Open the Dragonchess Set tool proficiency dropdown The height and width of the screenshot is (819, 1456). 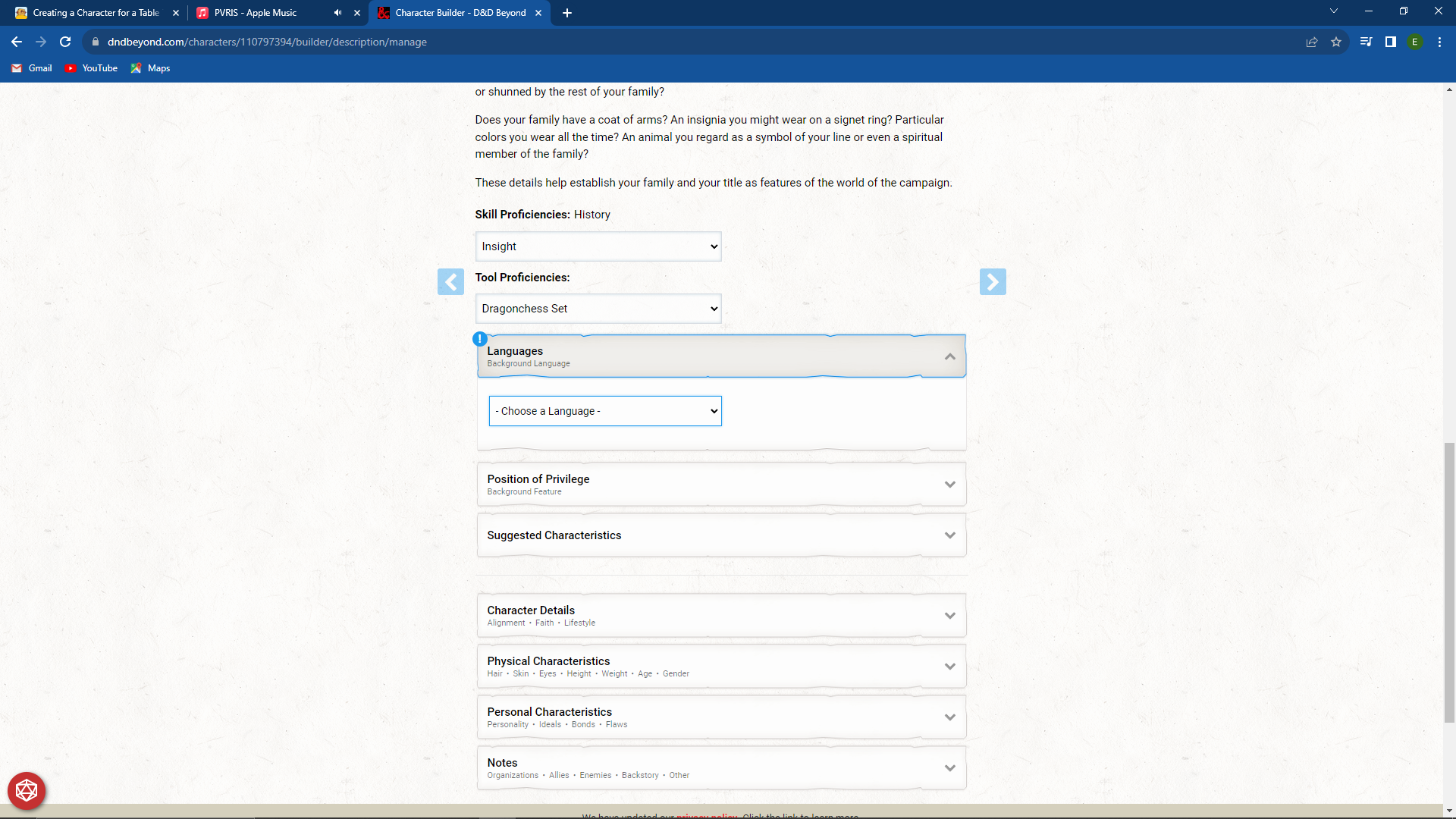(x=598, y=308)
